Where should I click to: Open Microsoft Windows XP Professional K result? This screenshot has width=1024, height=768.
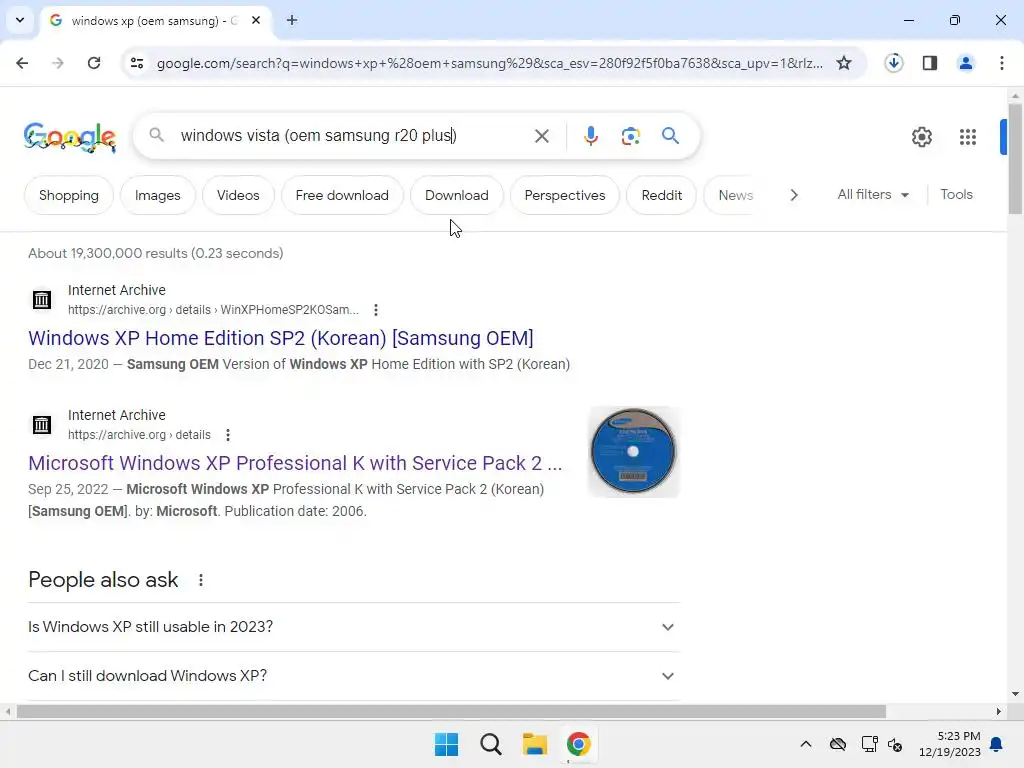click(295, 463)
